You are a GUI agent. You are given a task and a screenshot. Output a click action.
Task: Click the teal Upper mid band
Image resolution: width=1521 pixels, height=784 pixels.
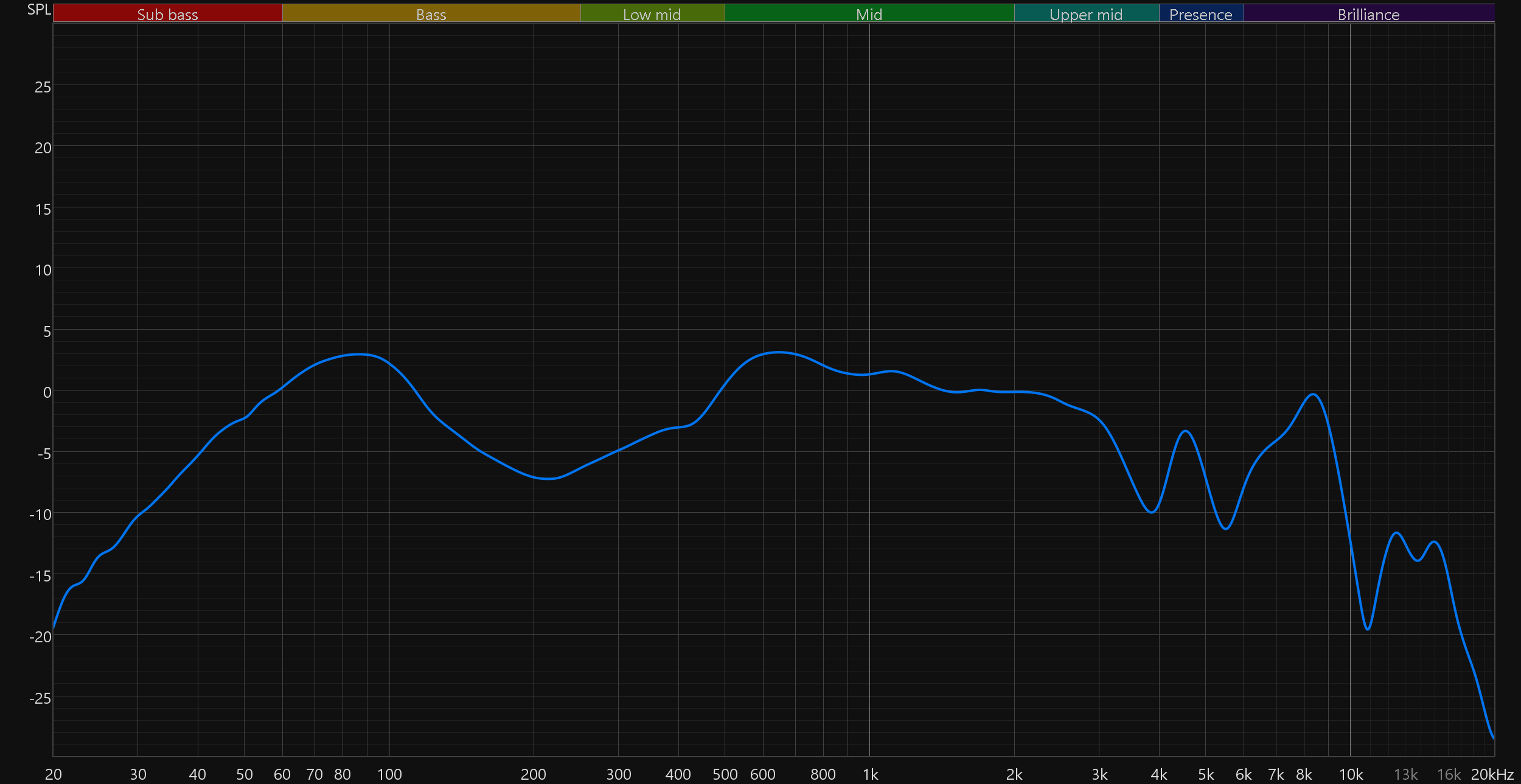tap(1086, 14)
